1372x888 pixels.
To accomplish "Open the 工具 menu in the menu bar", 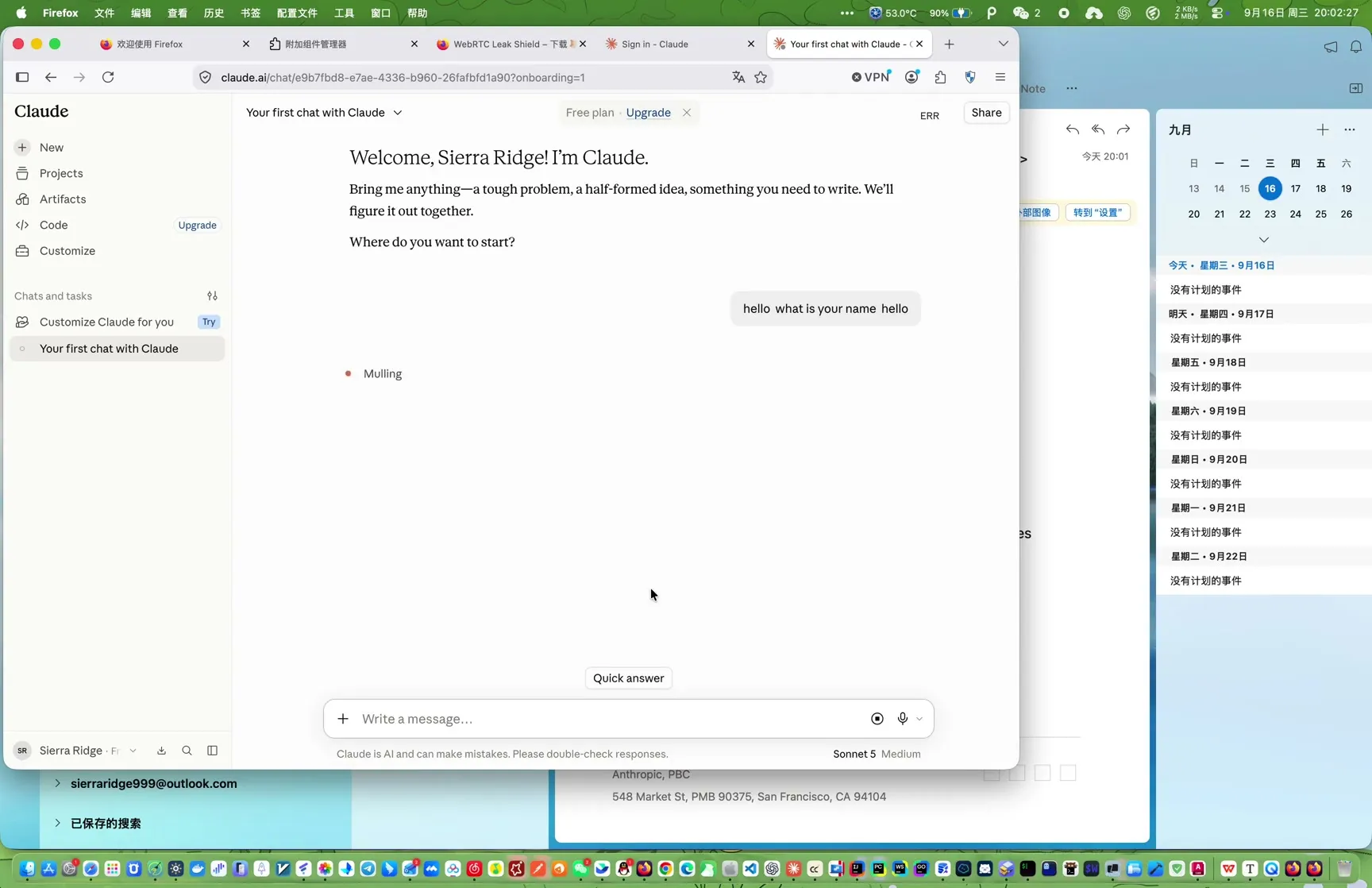I will coord(344,13).
